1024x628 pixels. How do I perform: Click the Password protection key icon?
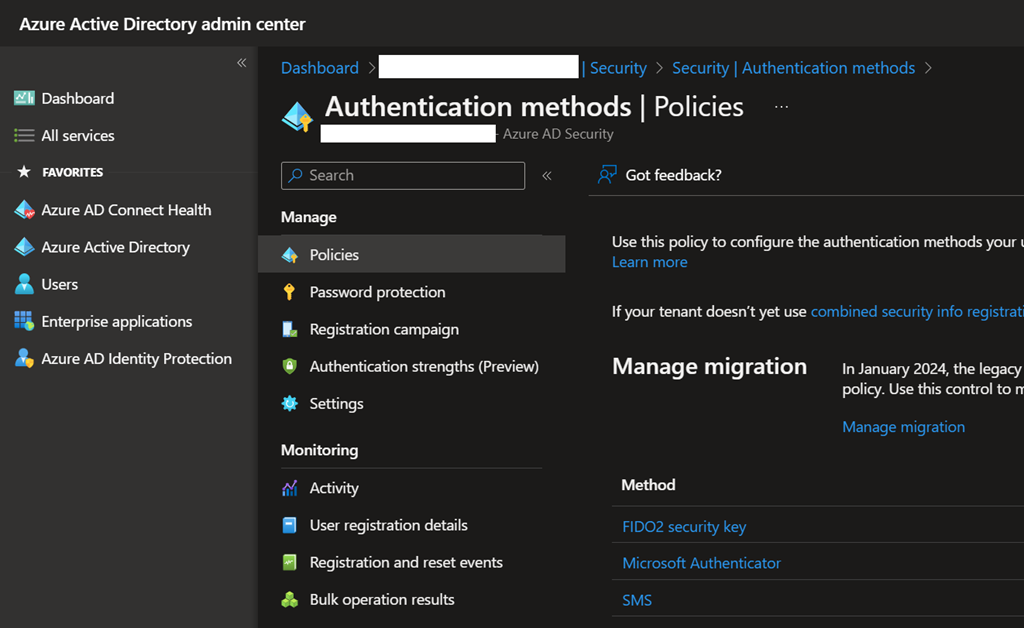290,292
